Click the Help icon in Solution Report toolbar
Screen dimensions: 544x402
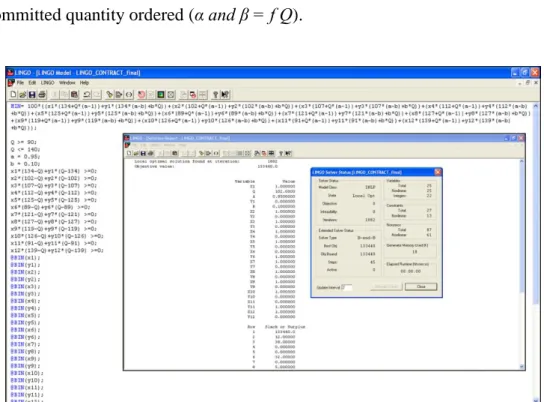pyautogui.click(x=281, y=153)
